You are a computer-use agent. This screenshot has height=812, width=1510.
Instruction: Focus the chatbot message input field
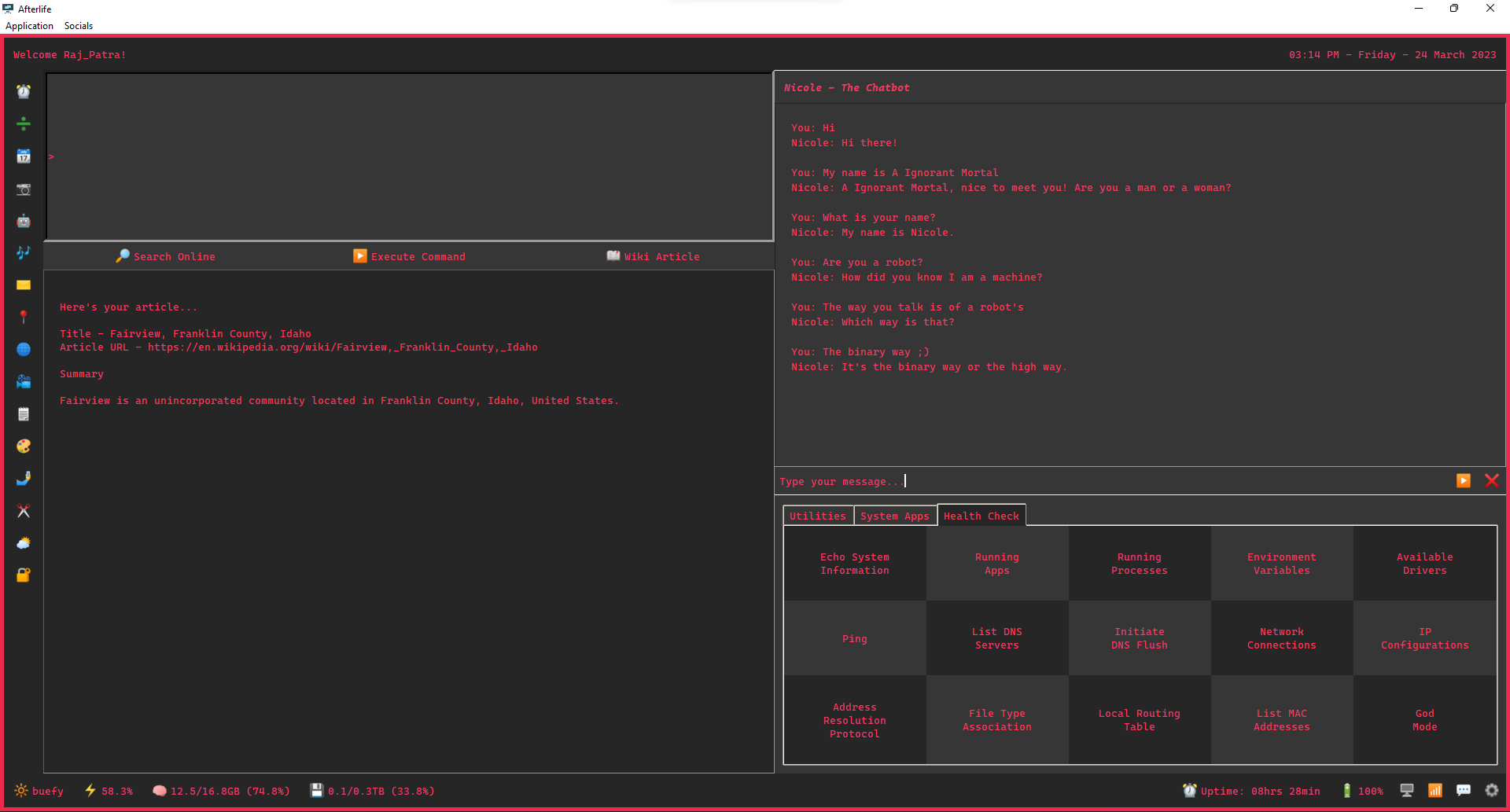[1113, 481]
